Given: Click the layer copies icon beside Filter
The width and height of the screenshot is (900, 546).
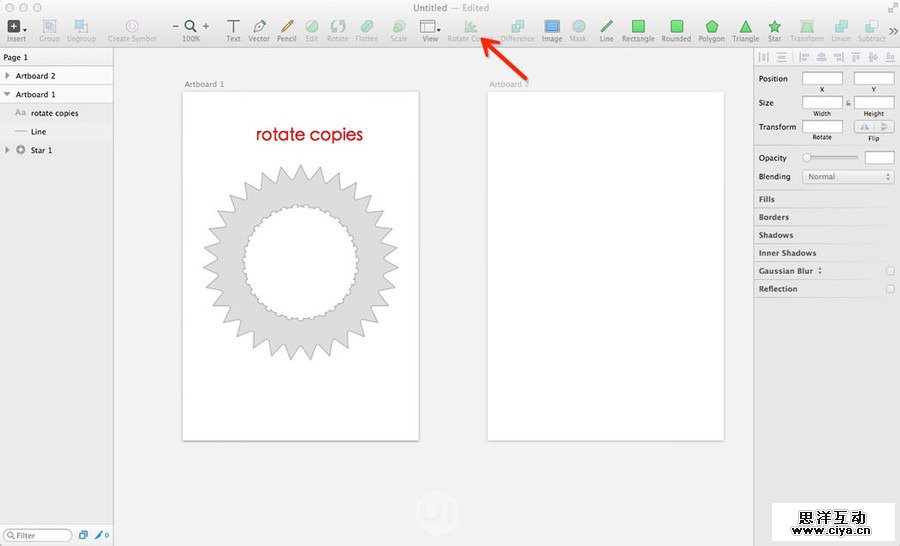Looking at the screenshot, I should tap(83, 535).
